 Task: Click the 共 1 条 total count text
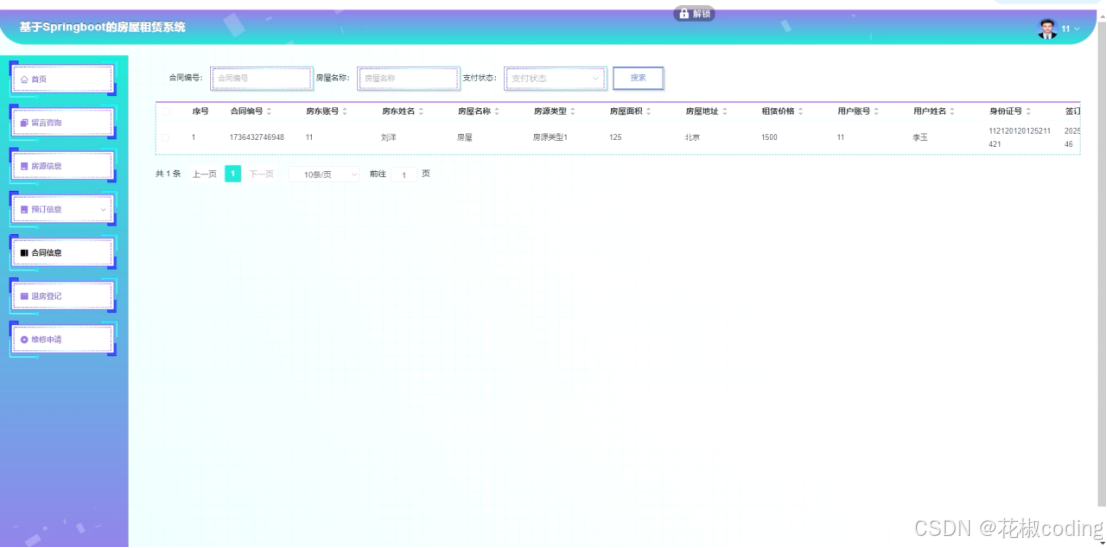pyautogui.click(x=168, y=174)
